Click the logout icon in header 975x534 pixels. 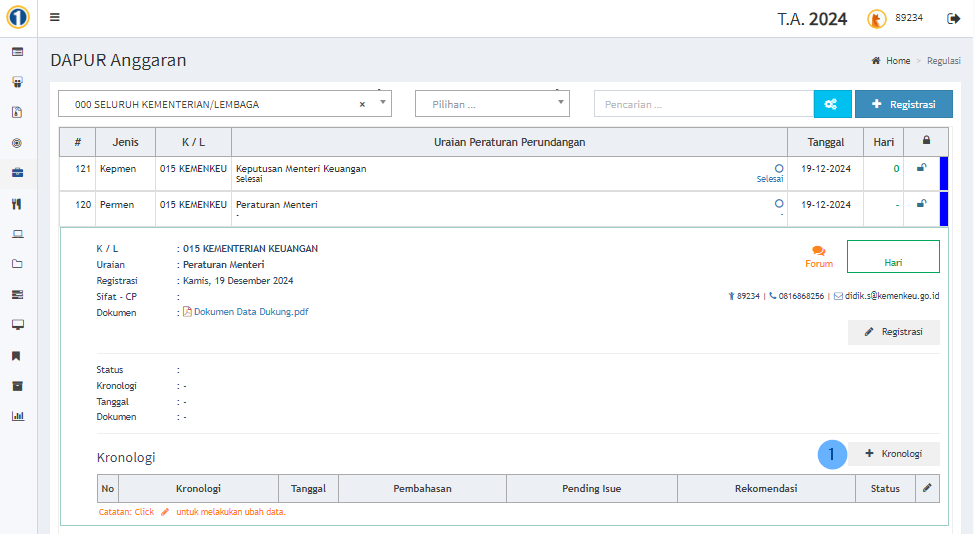953,18
